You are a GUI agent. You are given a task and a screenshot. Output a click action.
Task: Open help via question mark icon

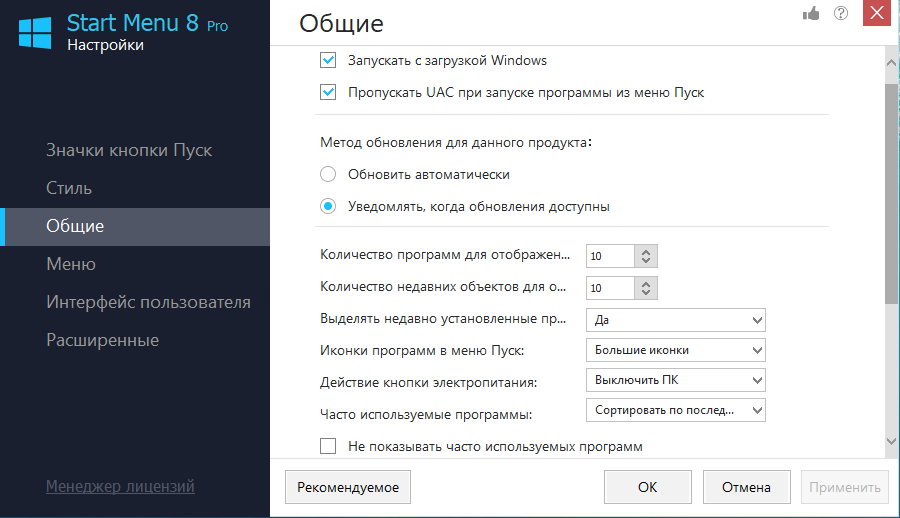(x=841, y=13)
